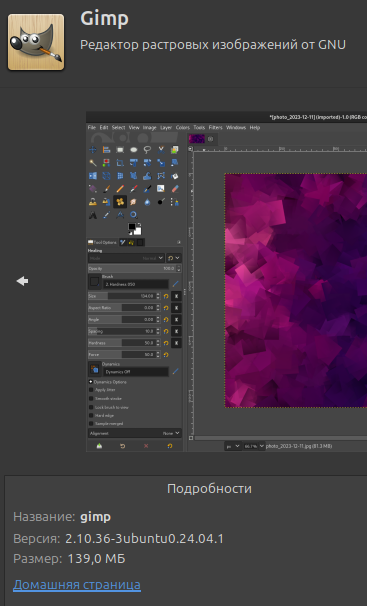Viewport: 367px width, 606px height.
Task: Adjust the Opacity slider
Action: pos(134,268)
